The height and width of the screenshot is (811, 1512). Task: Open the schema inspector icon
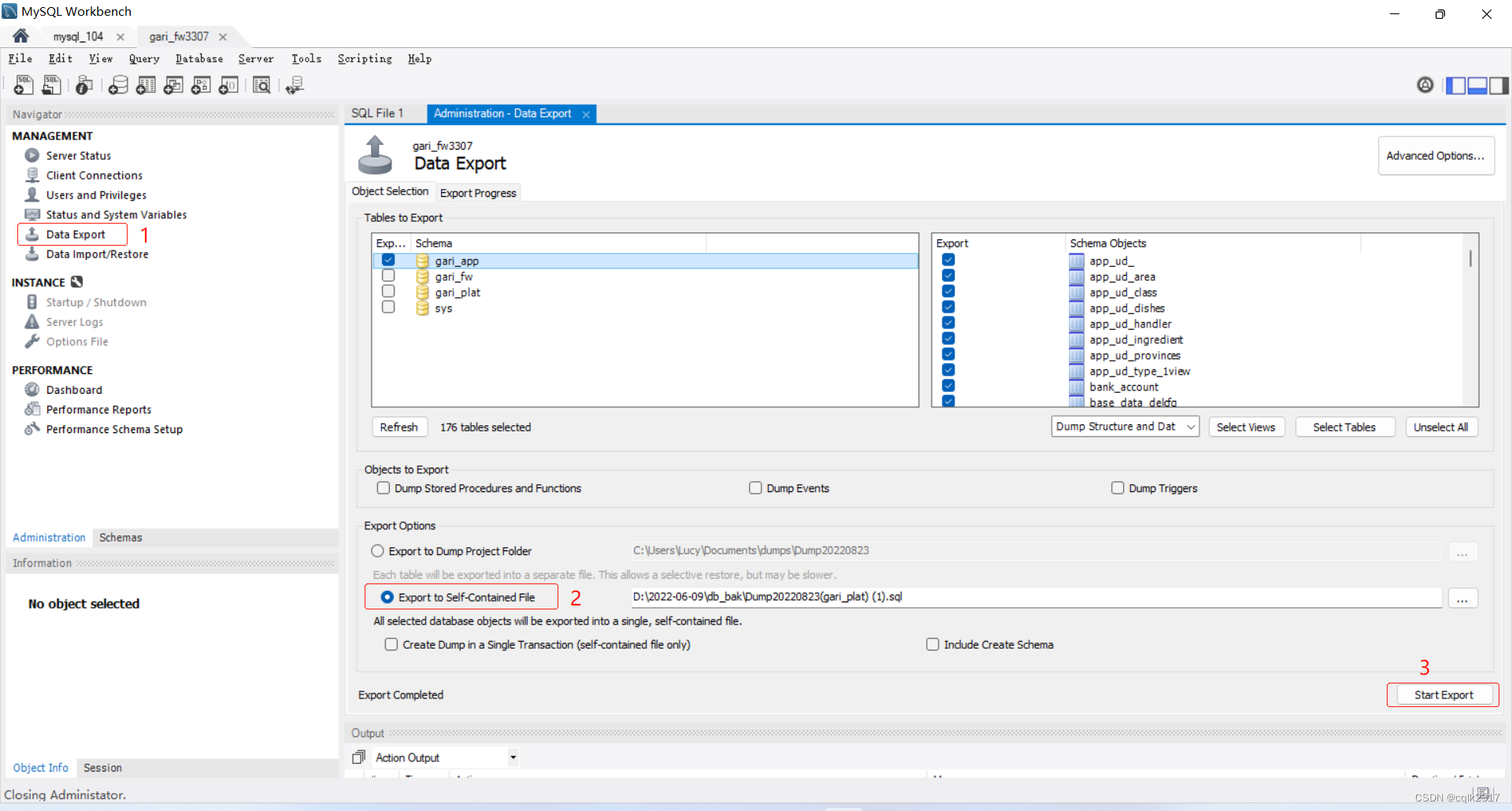(x=84, y=85)
